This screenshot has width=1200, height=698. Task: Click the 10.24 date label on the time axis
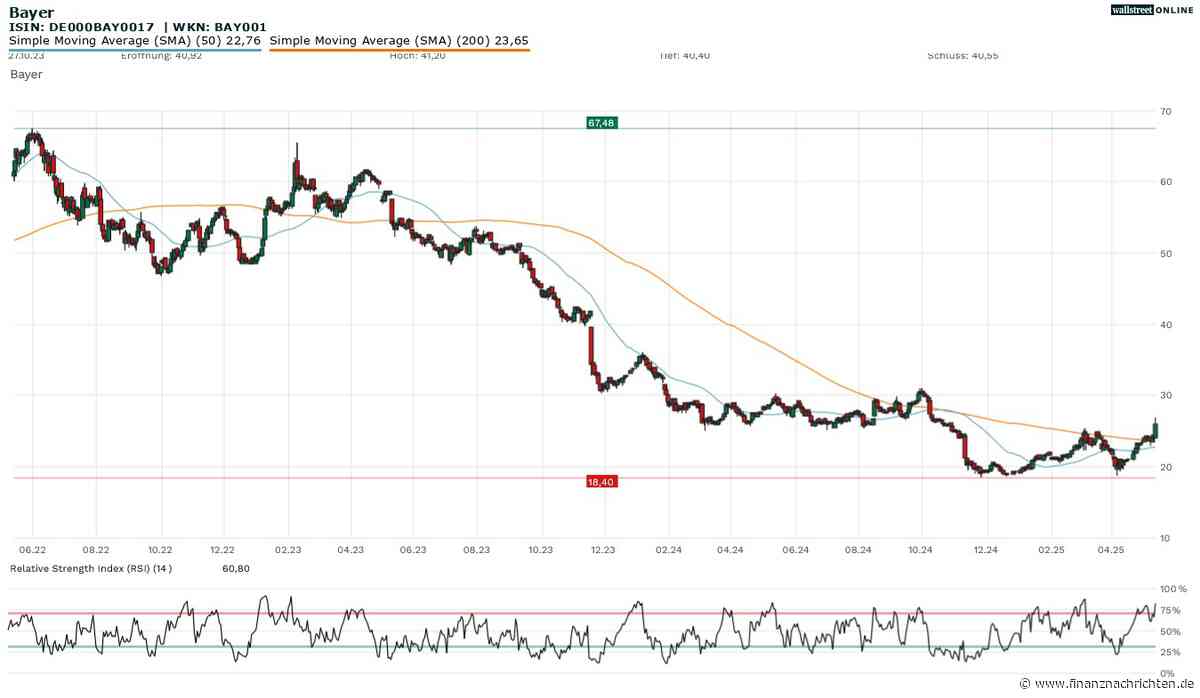click(920, 550)
